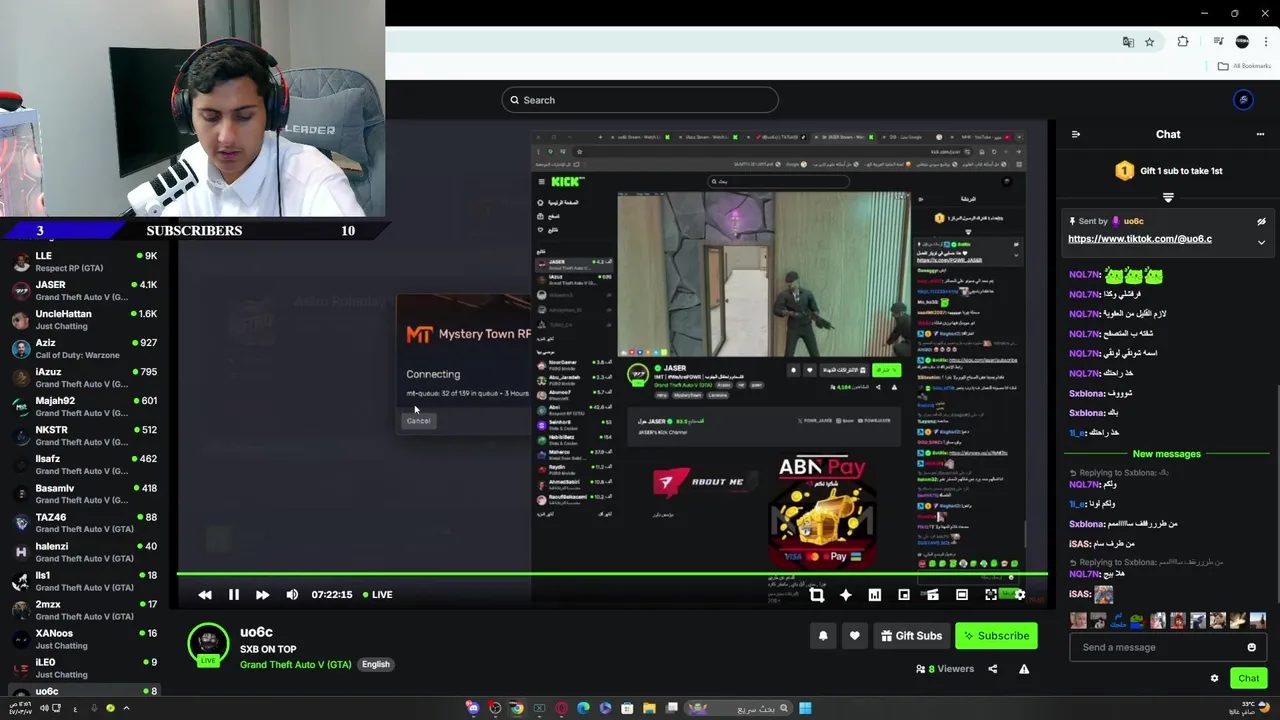Screen dimensions: 1280x720
Task: Open the Windows Start button on taskbar
Action: pos(805,708)
